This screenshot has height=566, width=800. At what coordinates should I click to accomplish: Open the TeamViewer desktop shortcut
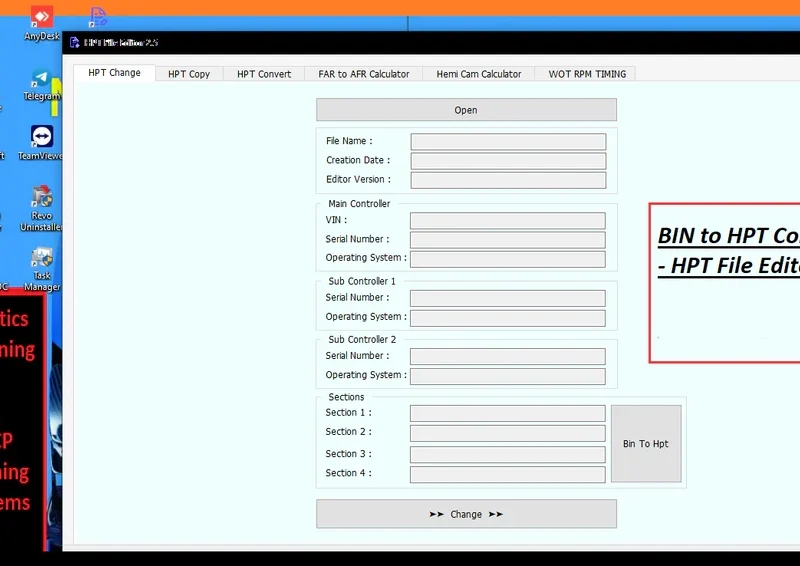(42, 138)
